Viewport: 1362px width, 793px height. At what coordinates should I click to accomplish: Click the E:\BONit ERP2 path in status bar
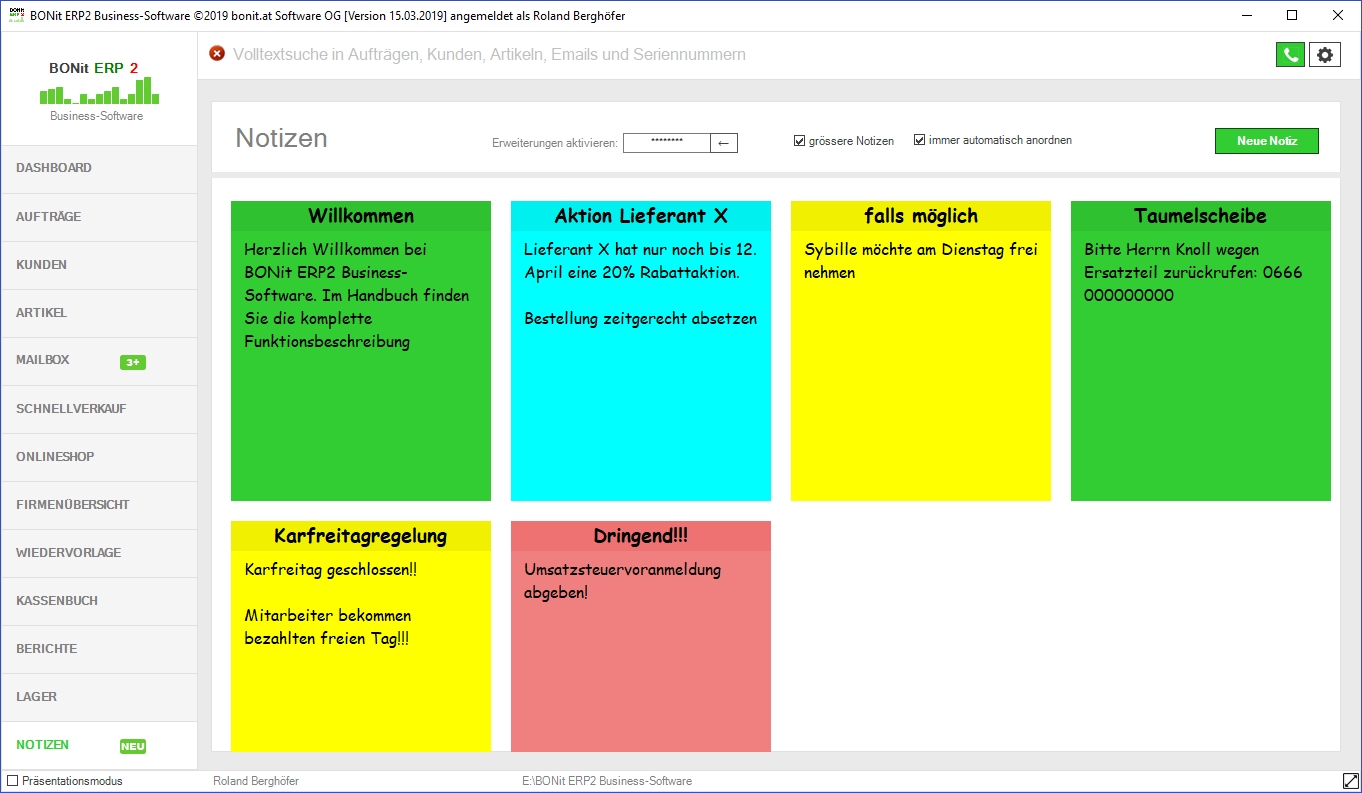pyautogui.click(x=607, y=781)
